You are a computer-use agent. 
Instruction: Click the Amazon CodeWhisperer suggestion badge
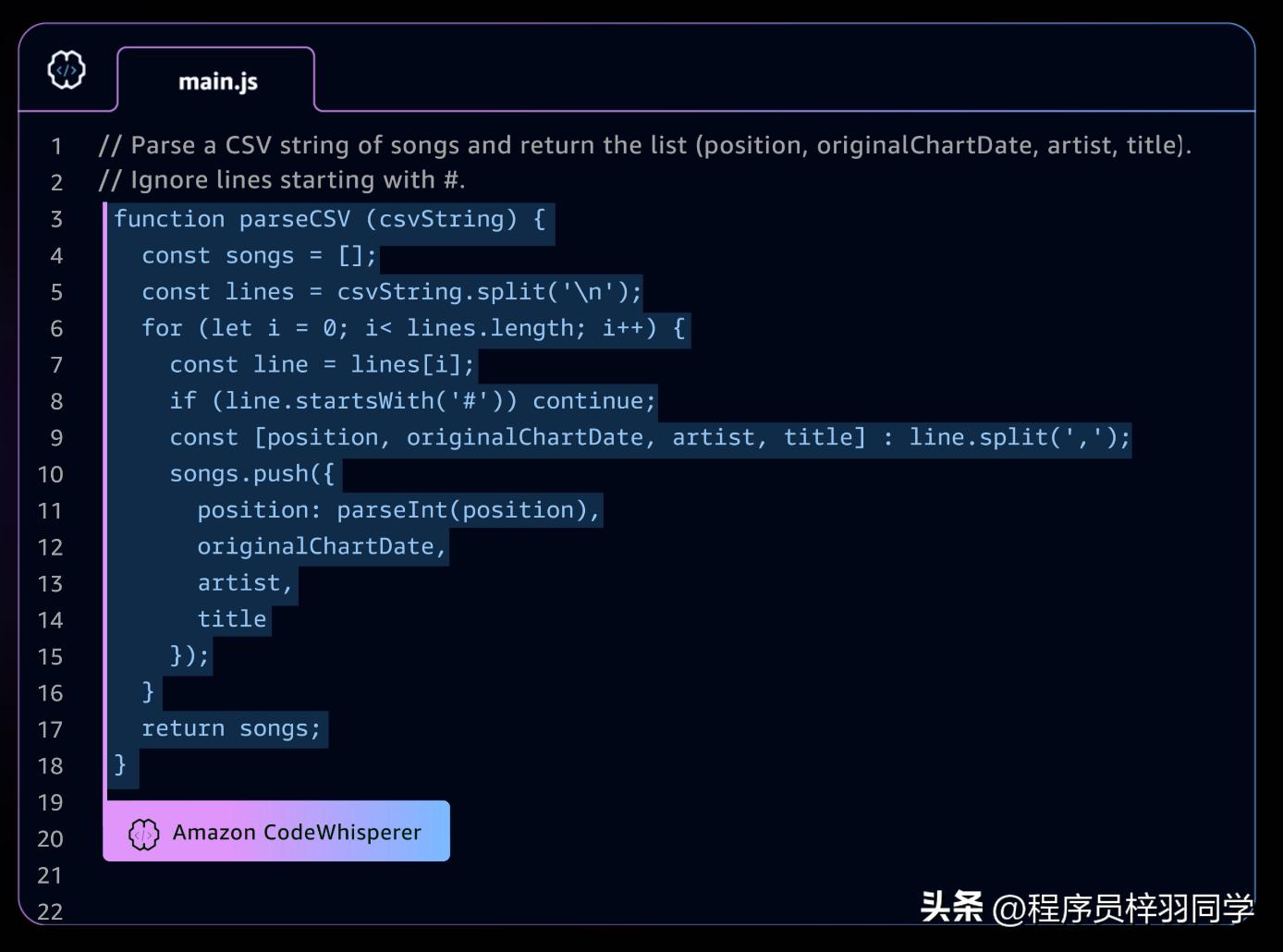tap(275, 831)
